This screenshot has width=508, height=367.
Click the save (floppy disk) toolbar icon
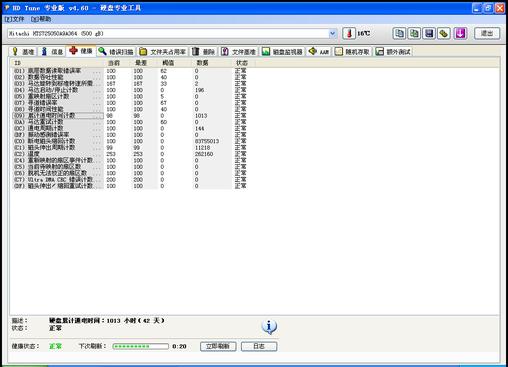pyautogui.click(x=429, y=33)
